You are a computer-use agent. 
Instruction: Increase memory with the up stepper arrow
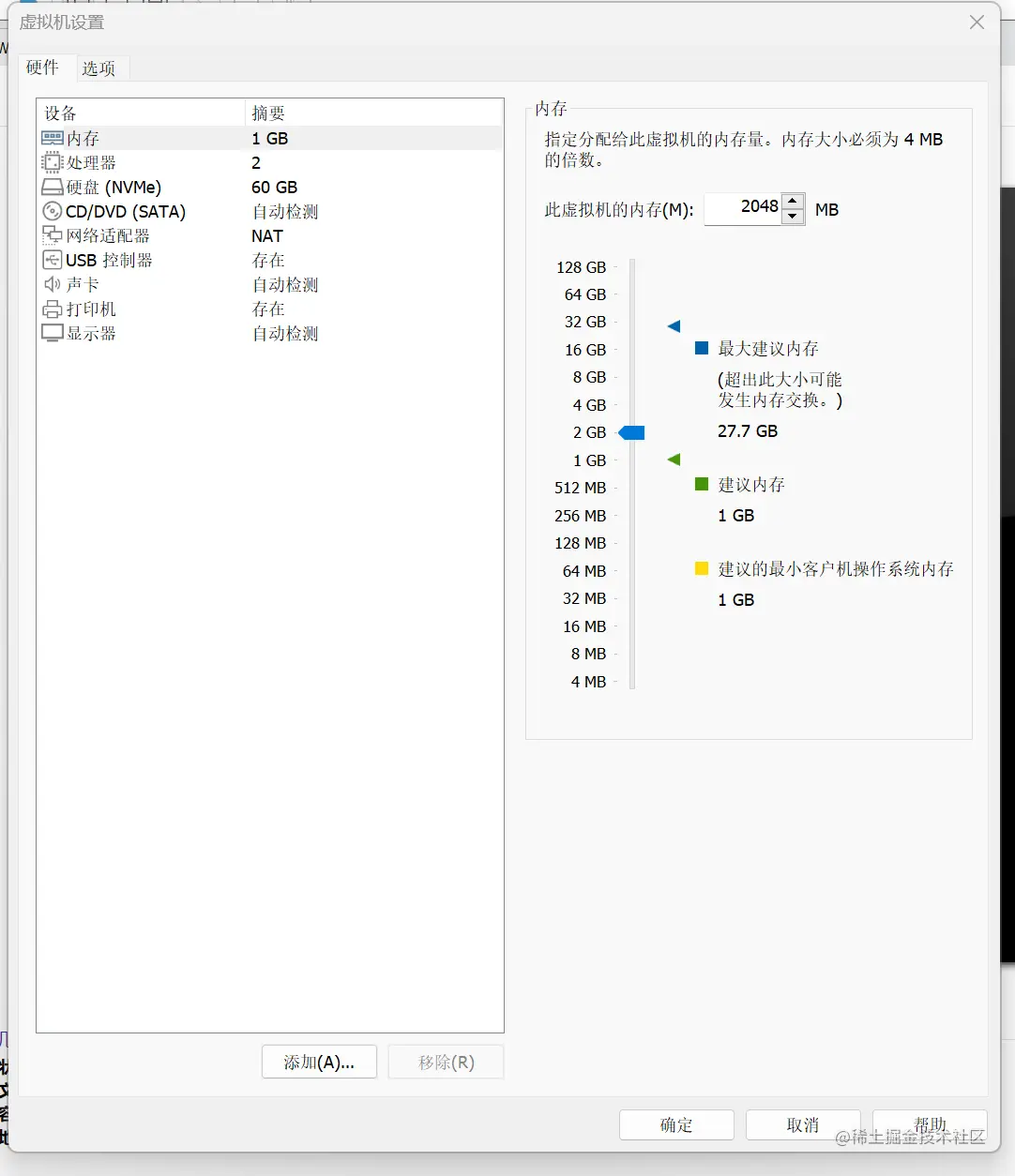pyautogui.click(x=793, y=202)
